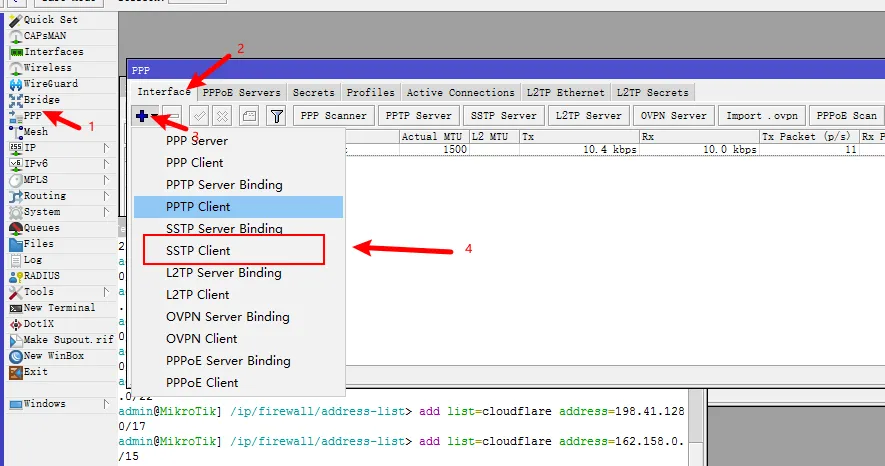
Task: Expand the IPv6 submenu arrow
Action: [106, 164]
